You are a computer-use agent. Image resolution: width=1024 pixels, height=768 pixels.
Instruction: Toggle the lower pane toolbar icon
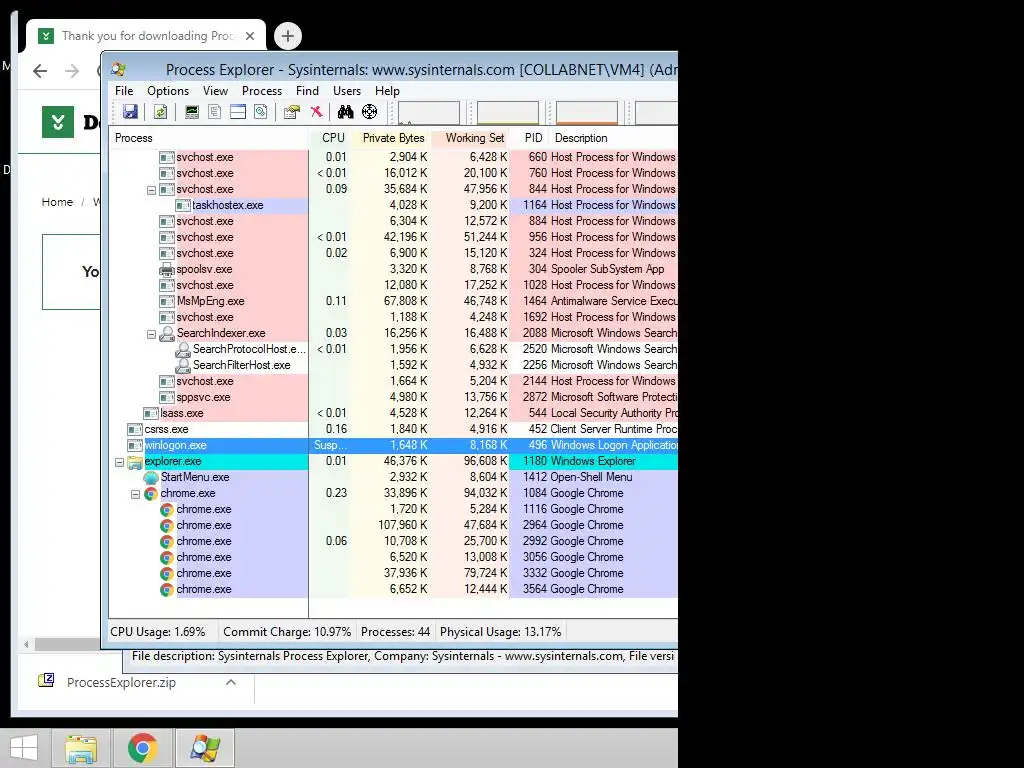tap(238, 112)
